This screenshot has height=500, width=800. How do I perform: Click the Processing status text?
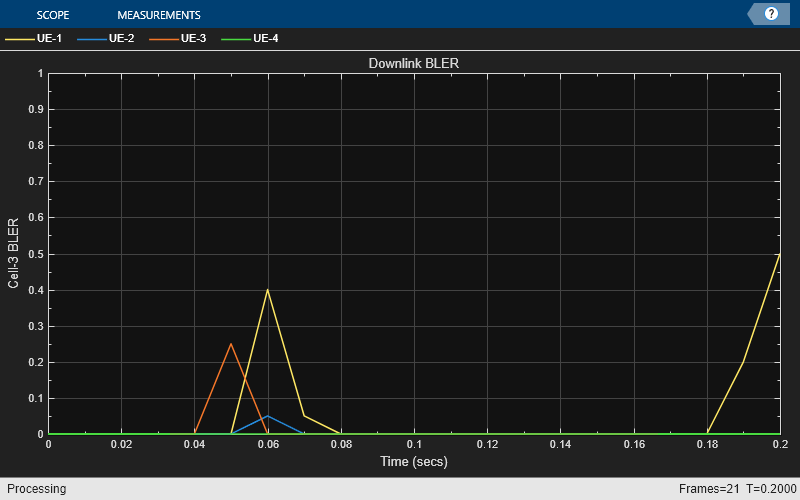pyautogui.click(x=37, y=489)
